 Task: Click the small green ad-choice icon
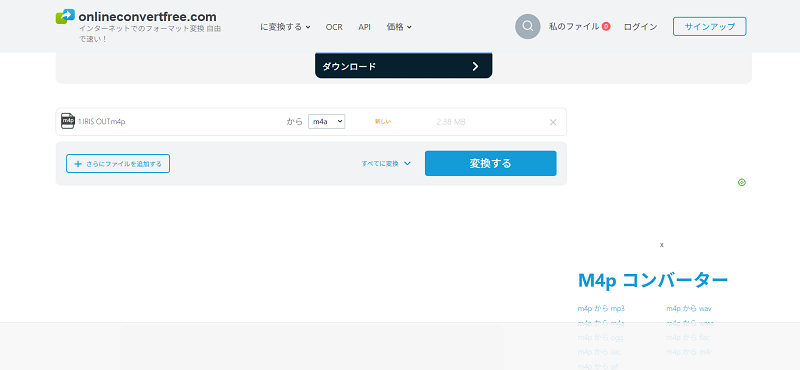[742, 182]
